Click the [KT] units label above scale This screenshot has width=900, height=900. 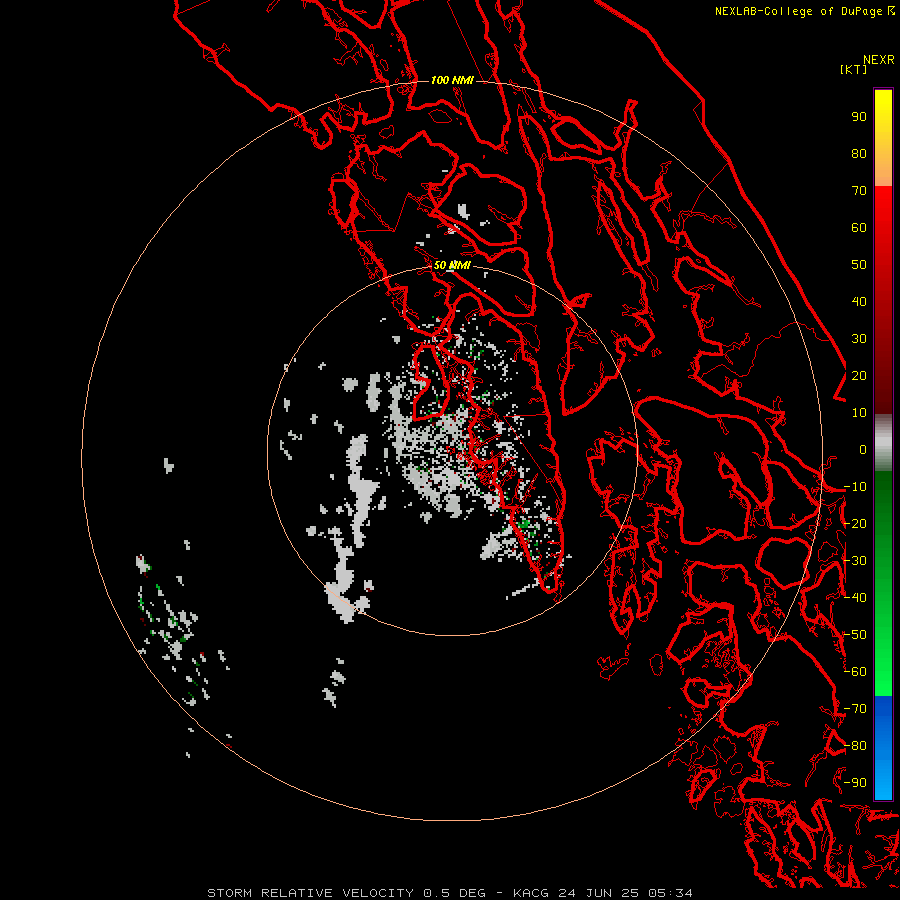(853, 69)
